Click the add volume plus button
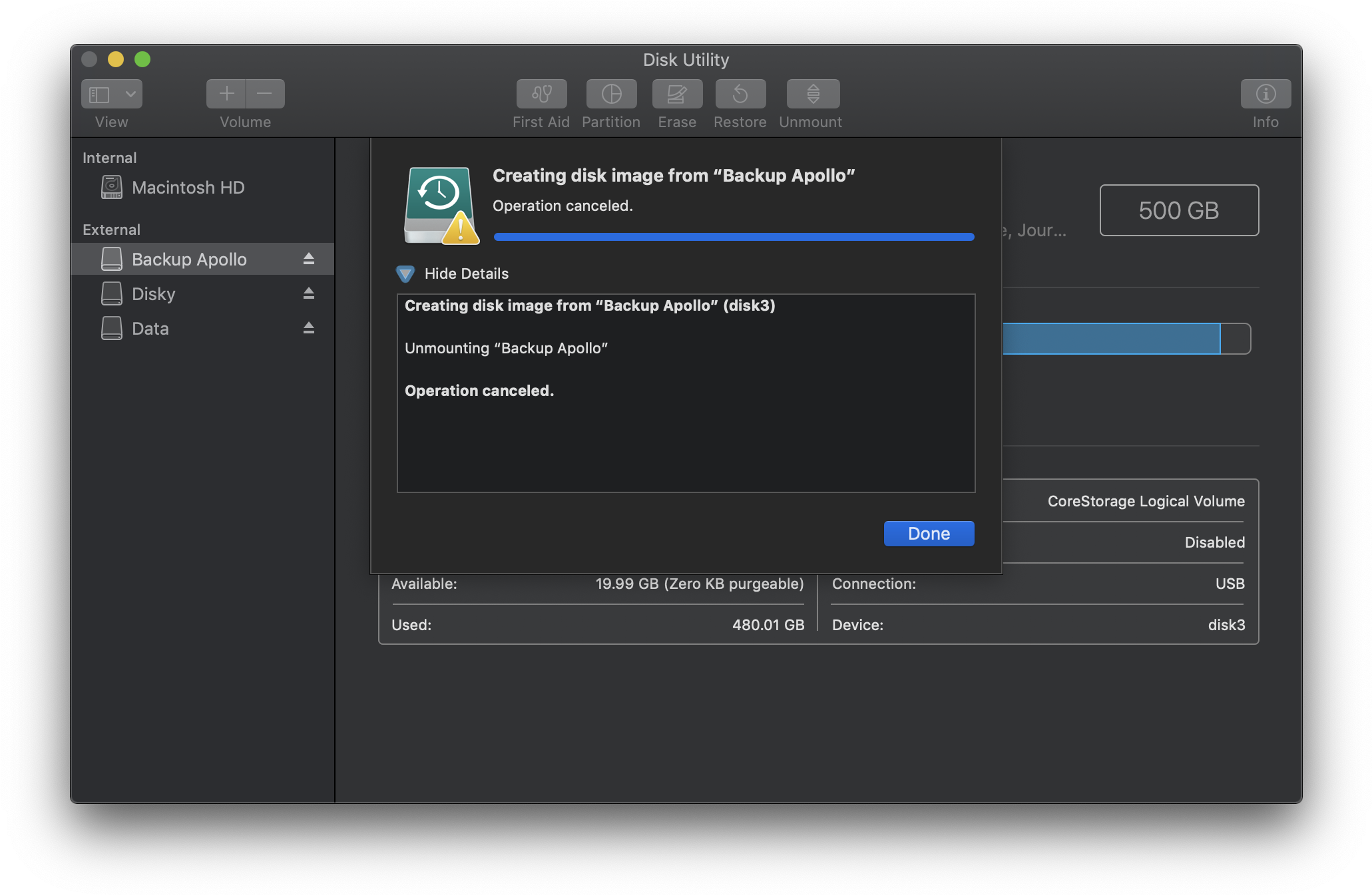Screen dimensions: 1372x895 (x=226, y=94)
